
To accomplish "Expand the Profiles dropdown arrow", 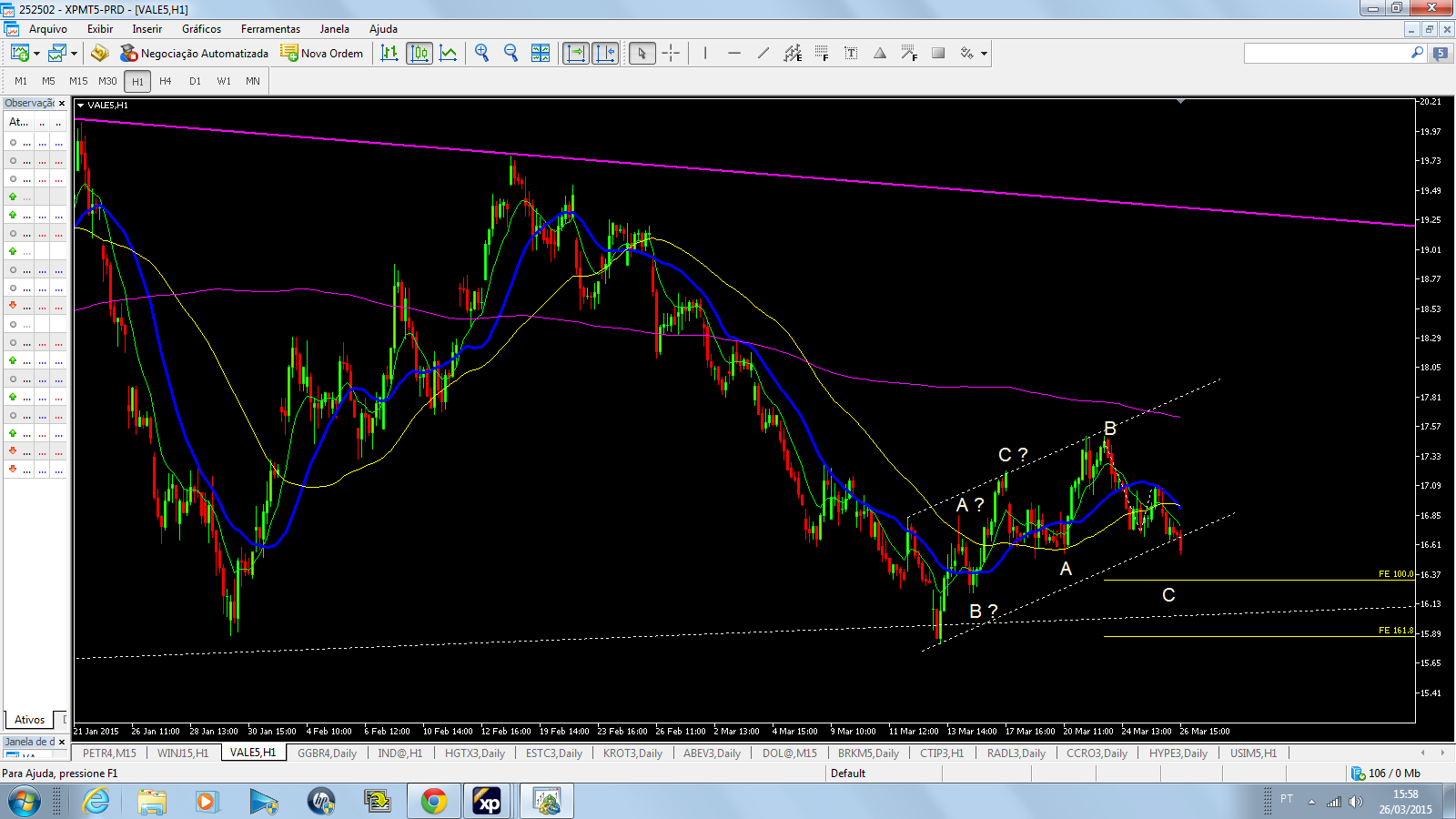I will pos(75,54).
